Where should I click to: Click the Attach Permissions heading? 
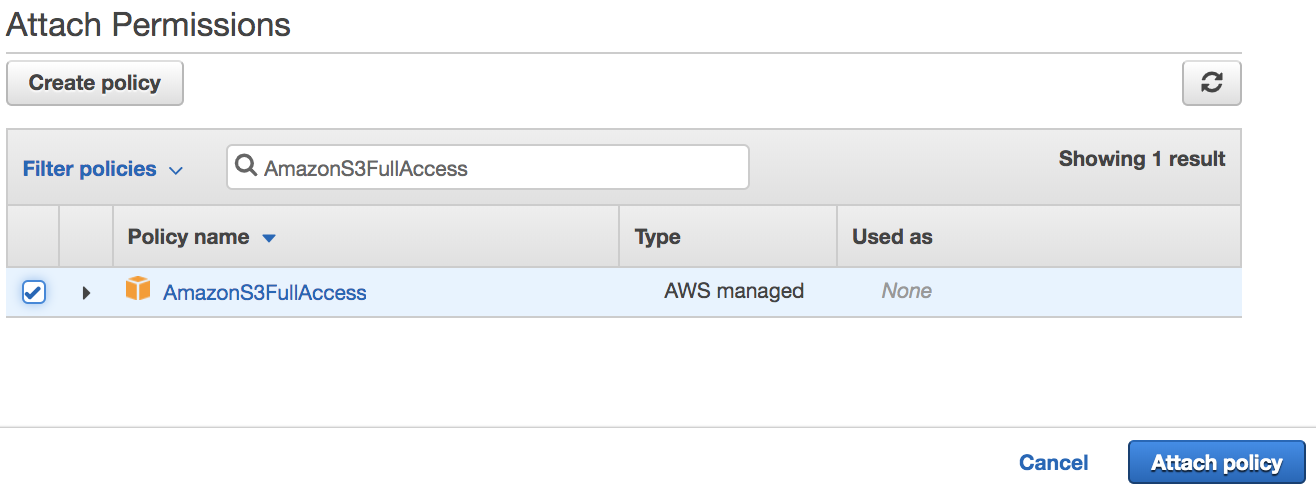click(x=148, y=24)
